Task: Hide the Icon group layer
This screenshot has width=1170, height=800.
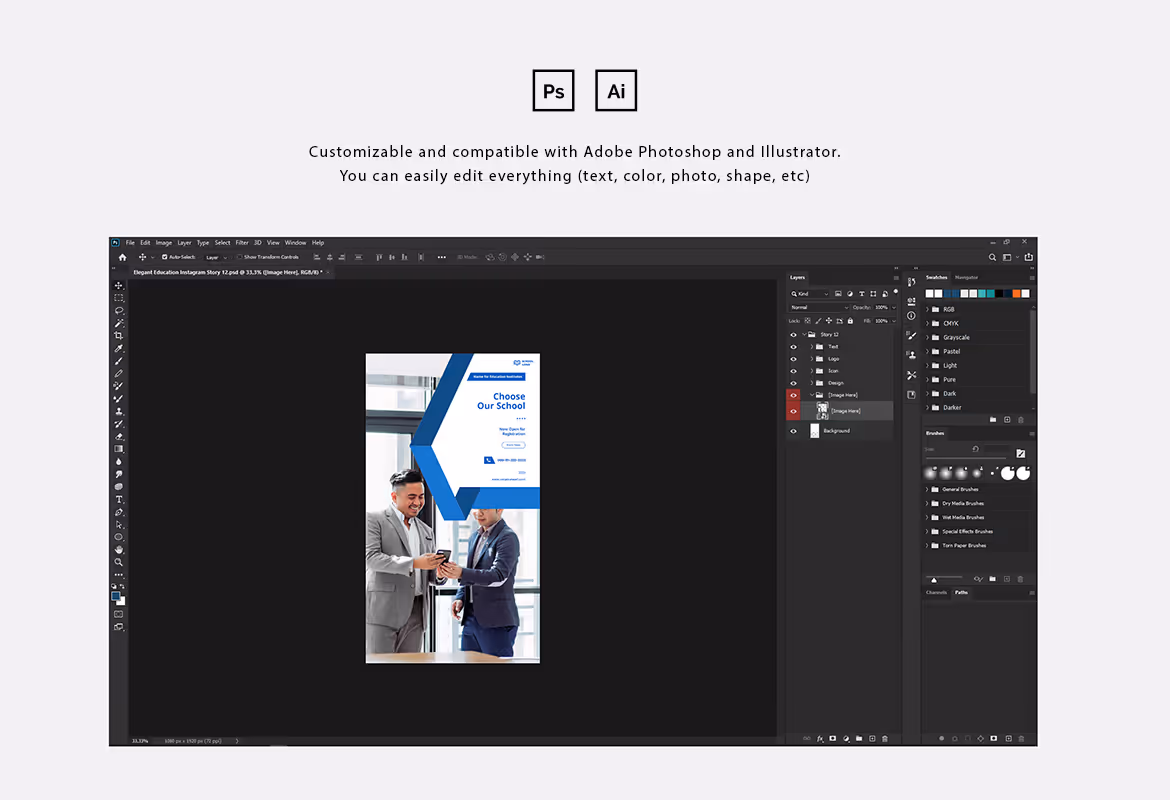Action: [793, 371]
